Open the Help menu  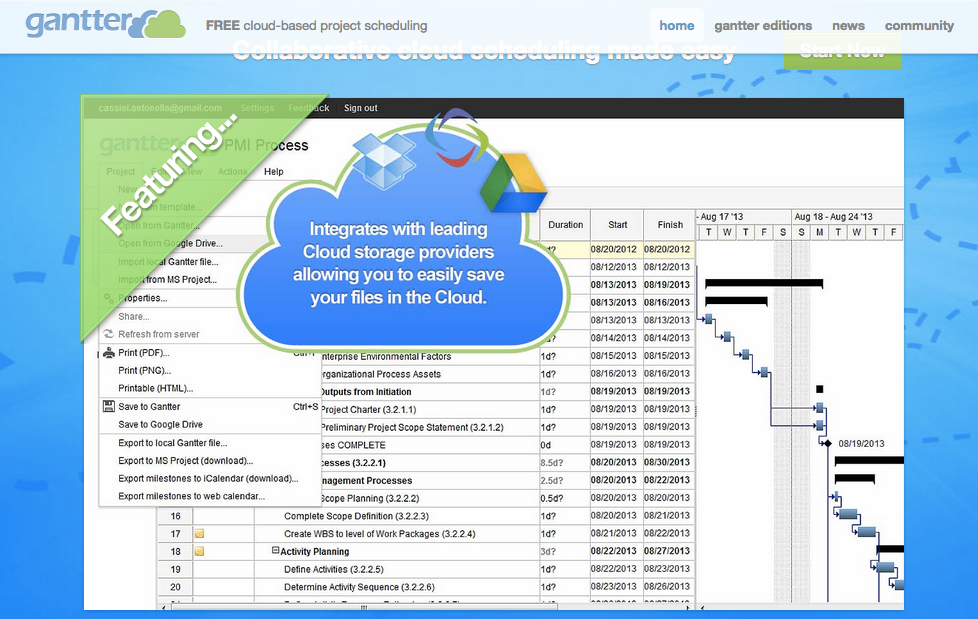coord(273,172)
